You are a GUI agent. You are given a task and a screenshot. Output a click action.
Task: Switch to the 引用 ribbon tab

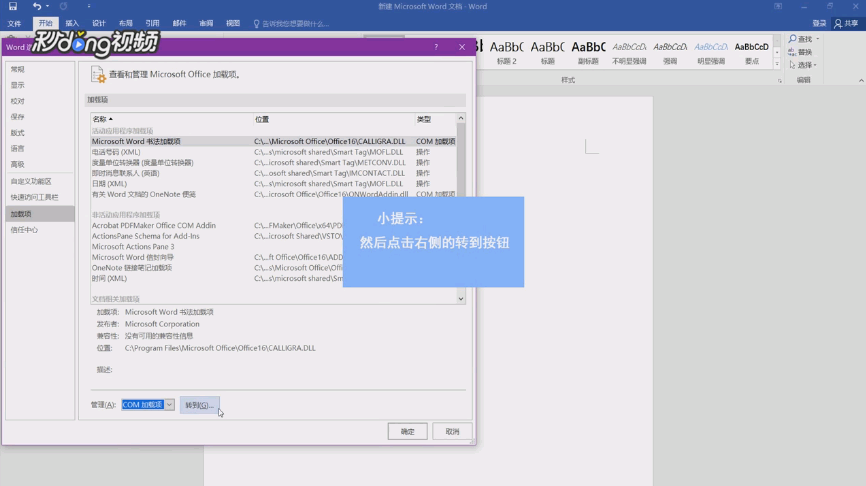pyautogui.click(x=152, y=23)
